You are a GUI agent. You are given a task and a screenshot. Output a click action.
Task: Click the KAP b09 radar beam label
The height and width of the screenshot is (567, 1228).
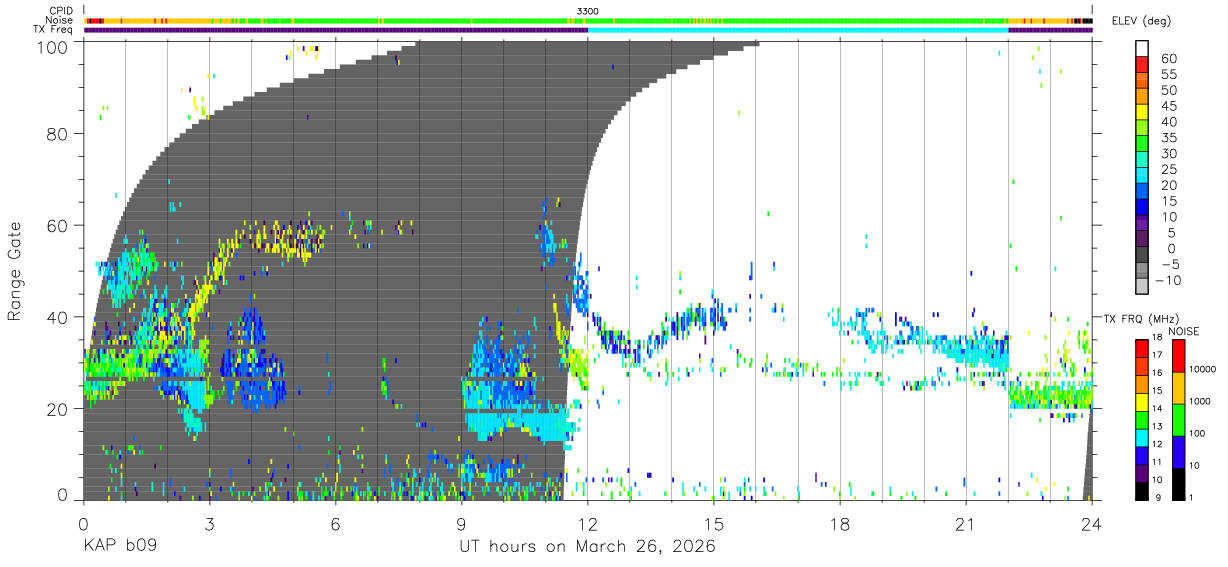[x=122, y=548]
